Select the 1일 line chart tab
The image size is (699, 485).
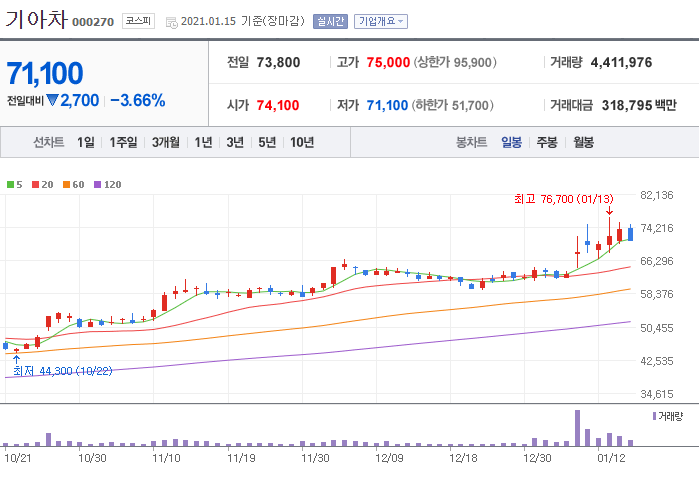[x=86, y=142]
